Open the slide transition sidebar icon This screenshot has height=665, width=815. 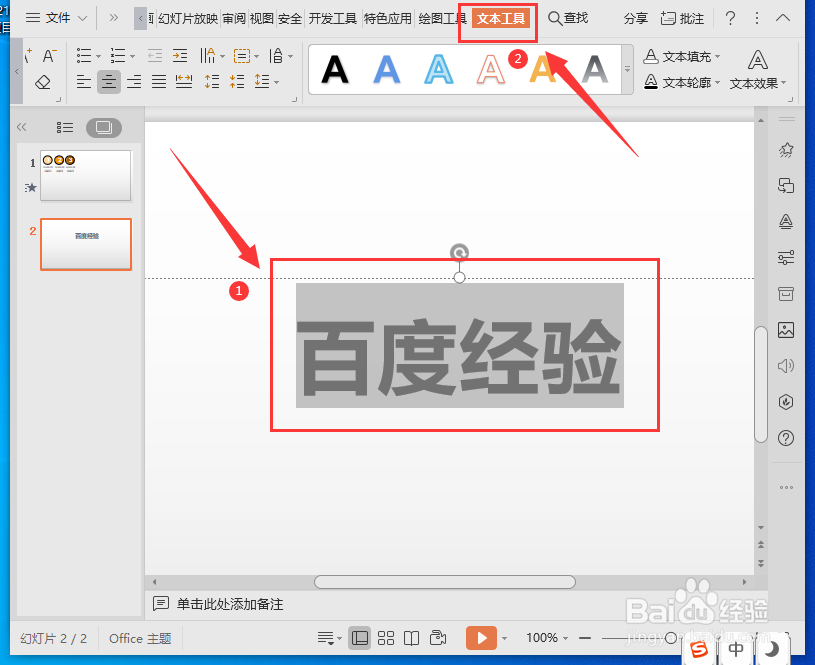786,186
